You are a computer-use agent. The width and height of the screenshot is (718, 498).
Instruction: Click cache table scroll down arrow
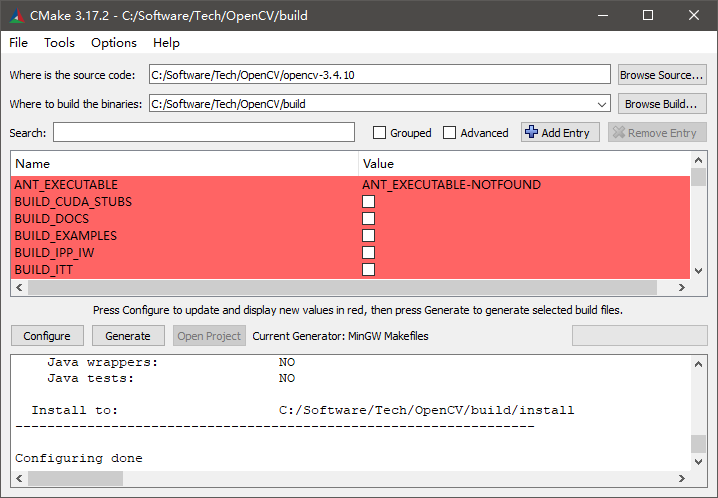pyautogui.click(x=698, y=271)
